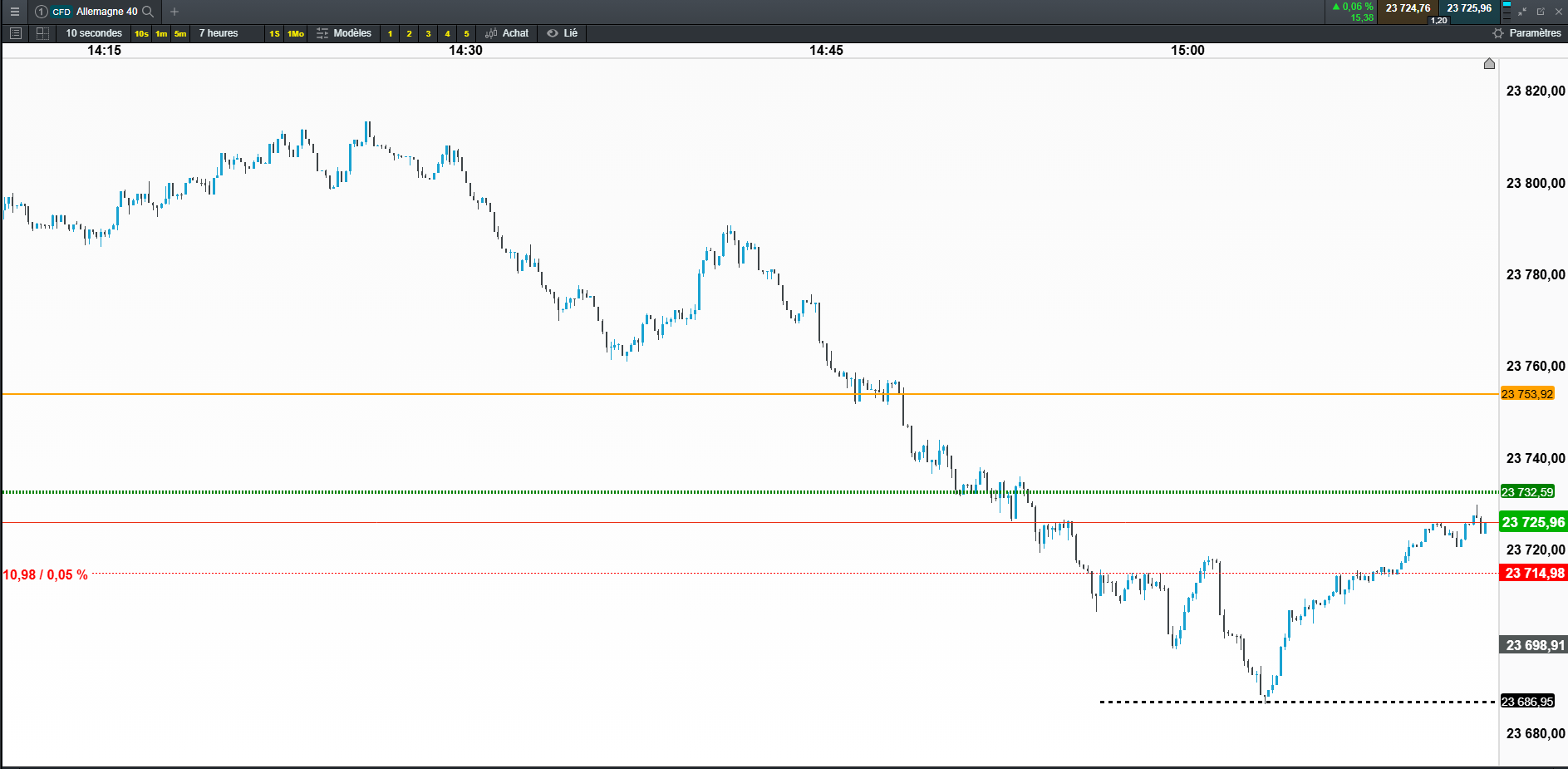Image resolution: width=1568 pixels, height=769 pixels.
Task: Click the home marker above price scale
Action: pyautogui.click(x=1489, y=64)
